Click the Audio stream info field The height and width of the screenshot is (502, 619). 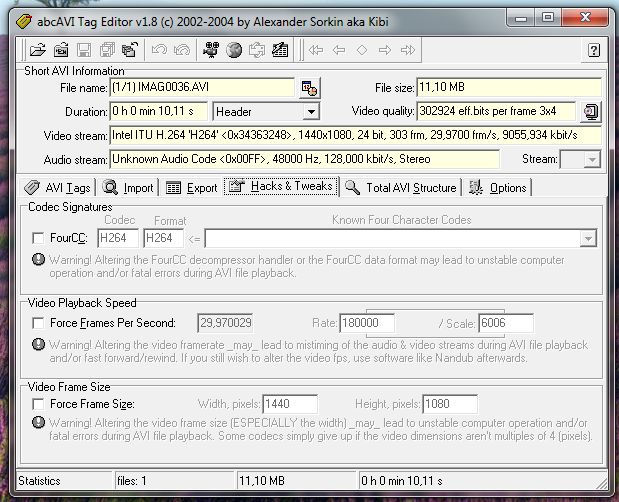pos(304,159)
